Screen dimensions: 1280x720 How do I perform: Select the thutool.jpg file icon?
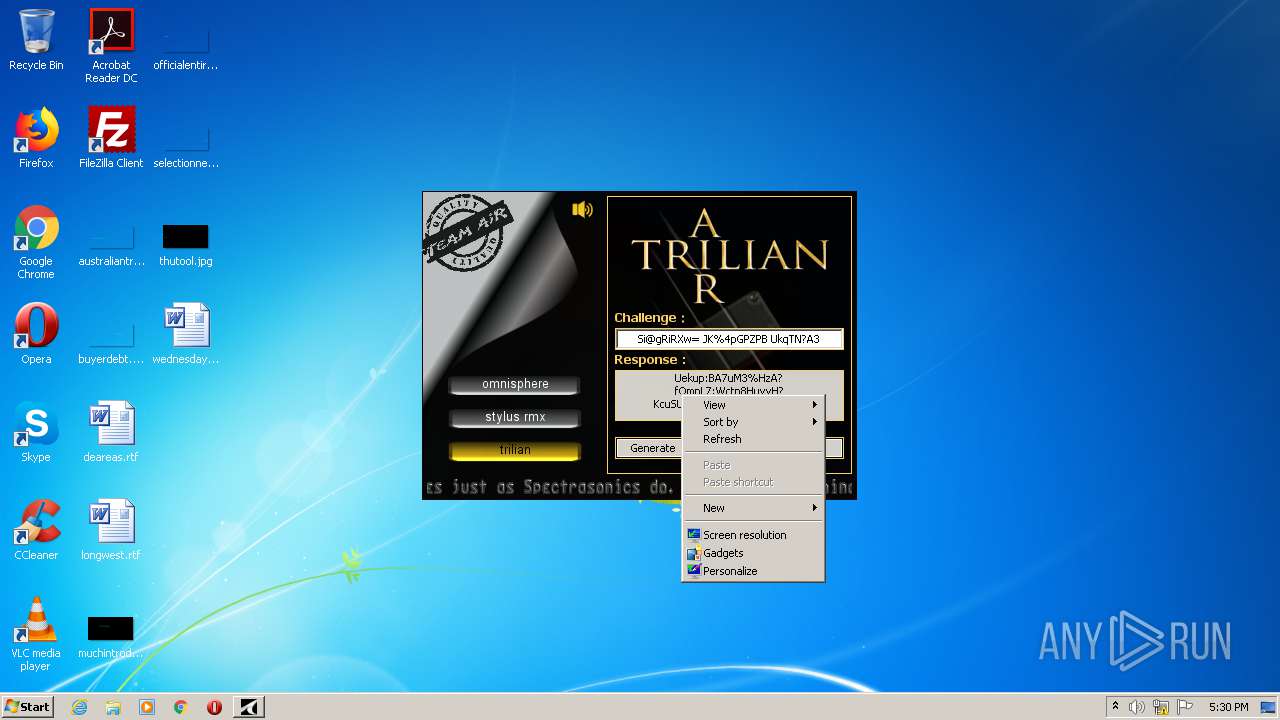coord(186,245)
